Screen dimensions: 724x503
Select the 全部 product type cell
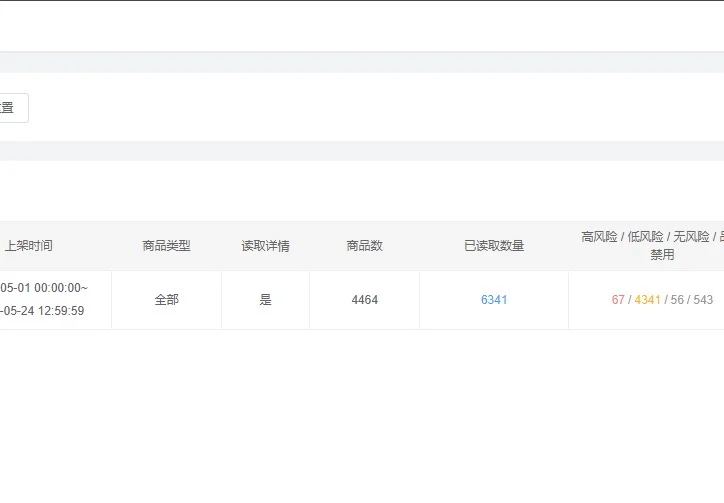(166, 300)
